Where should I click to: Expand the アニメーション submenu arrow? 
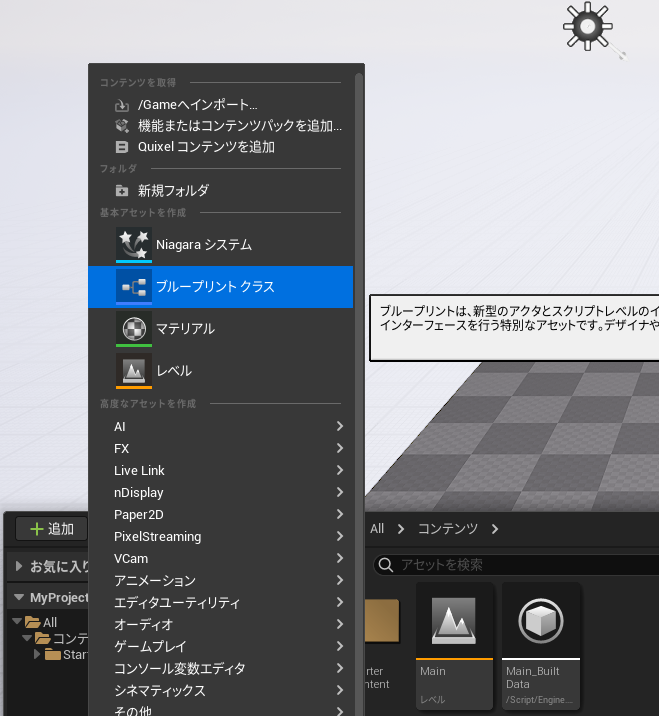click(x=340, y=580)
